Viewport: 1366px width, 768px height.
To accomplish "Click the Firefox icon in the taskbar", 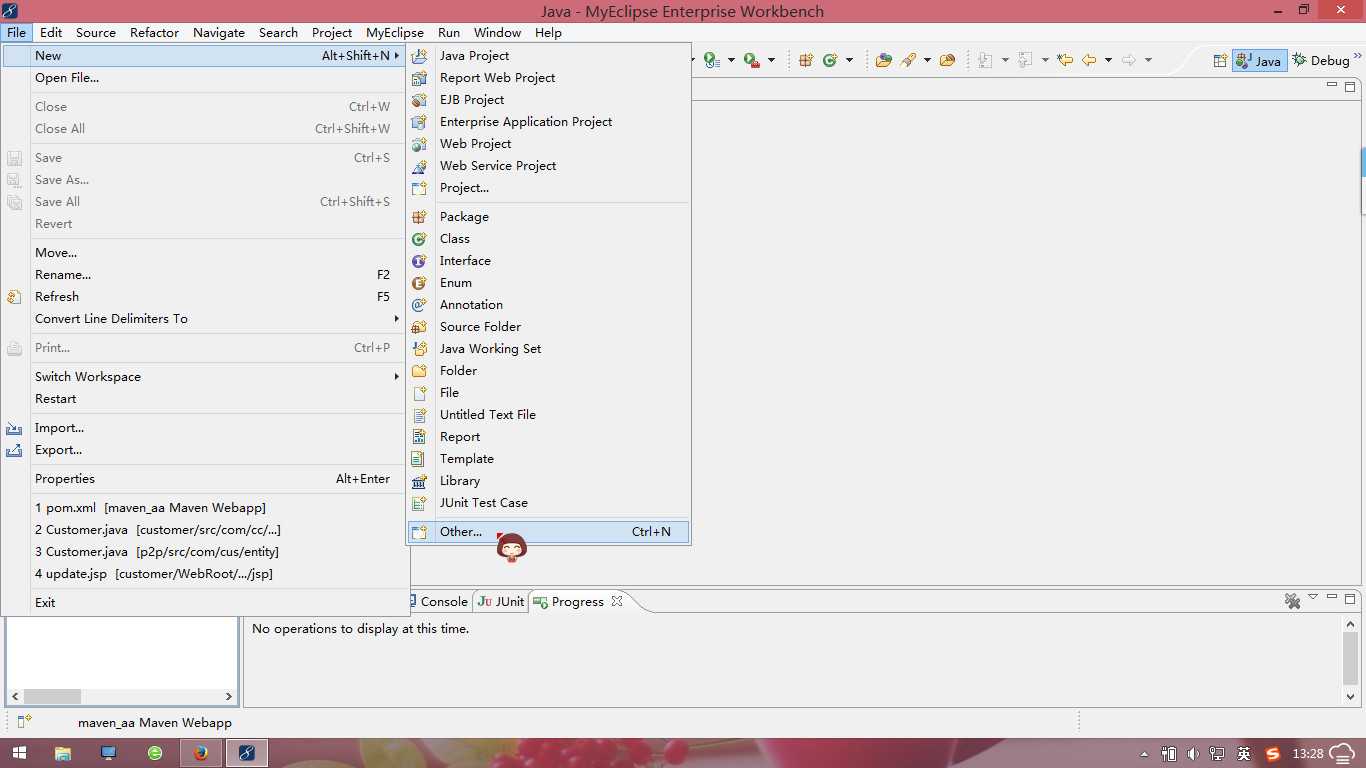I will click(x=201, y=753).
